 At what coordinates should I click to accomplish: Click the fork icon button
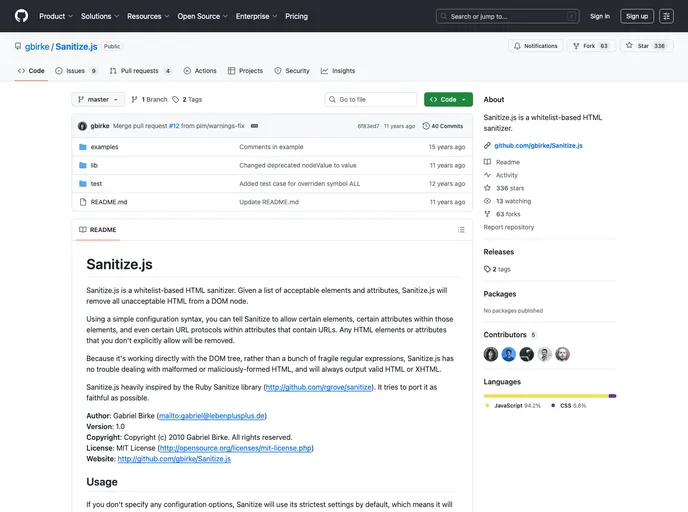tap(576, 46)
